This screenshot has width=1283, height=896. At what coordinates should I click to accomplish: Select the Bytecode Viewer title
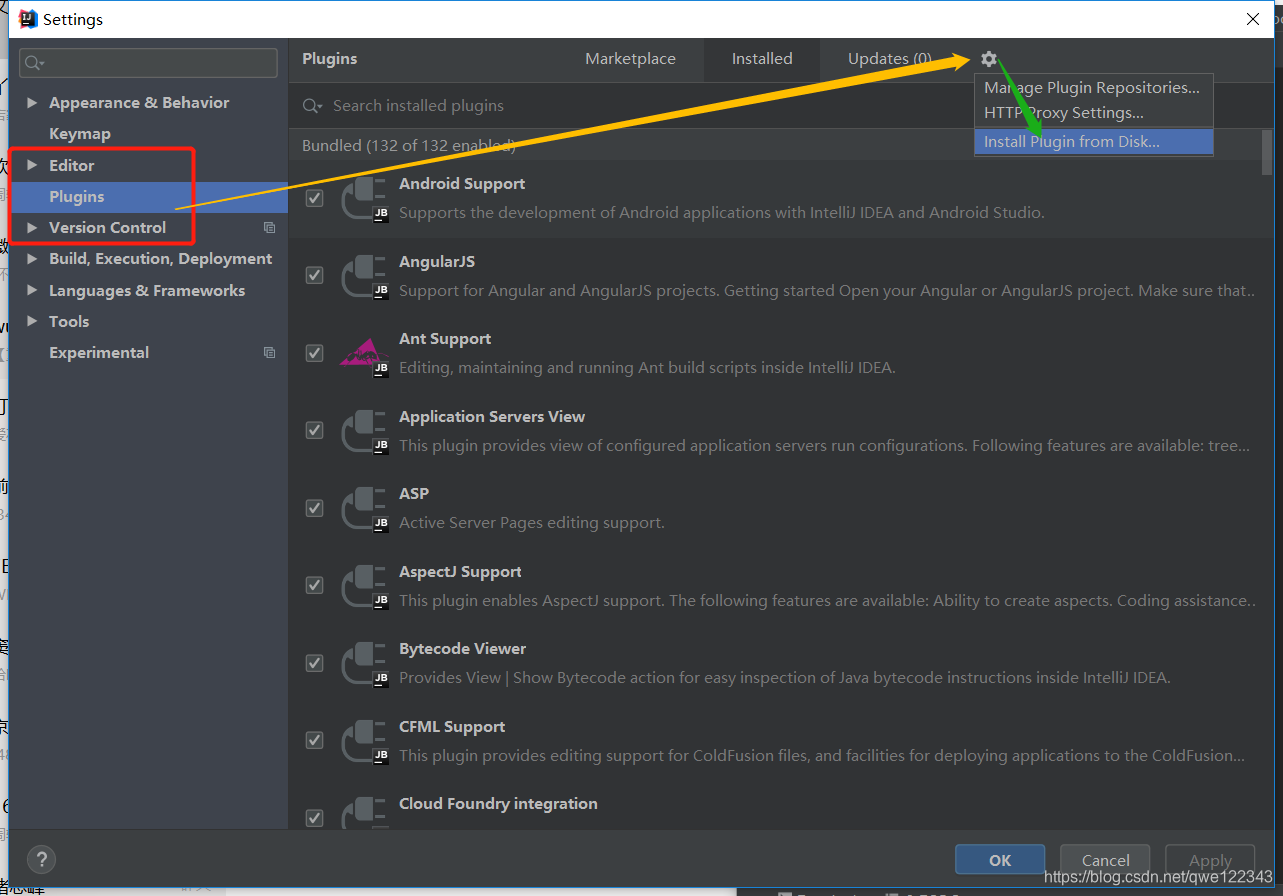pyautogui.click(x=462, y=649)
